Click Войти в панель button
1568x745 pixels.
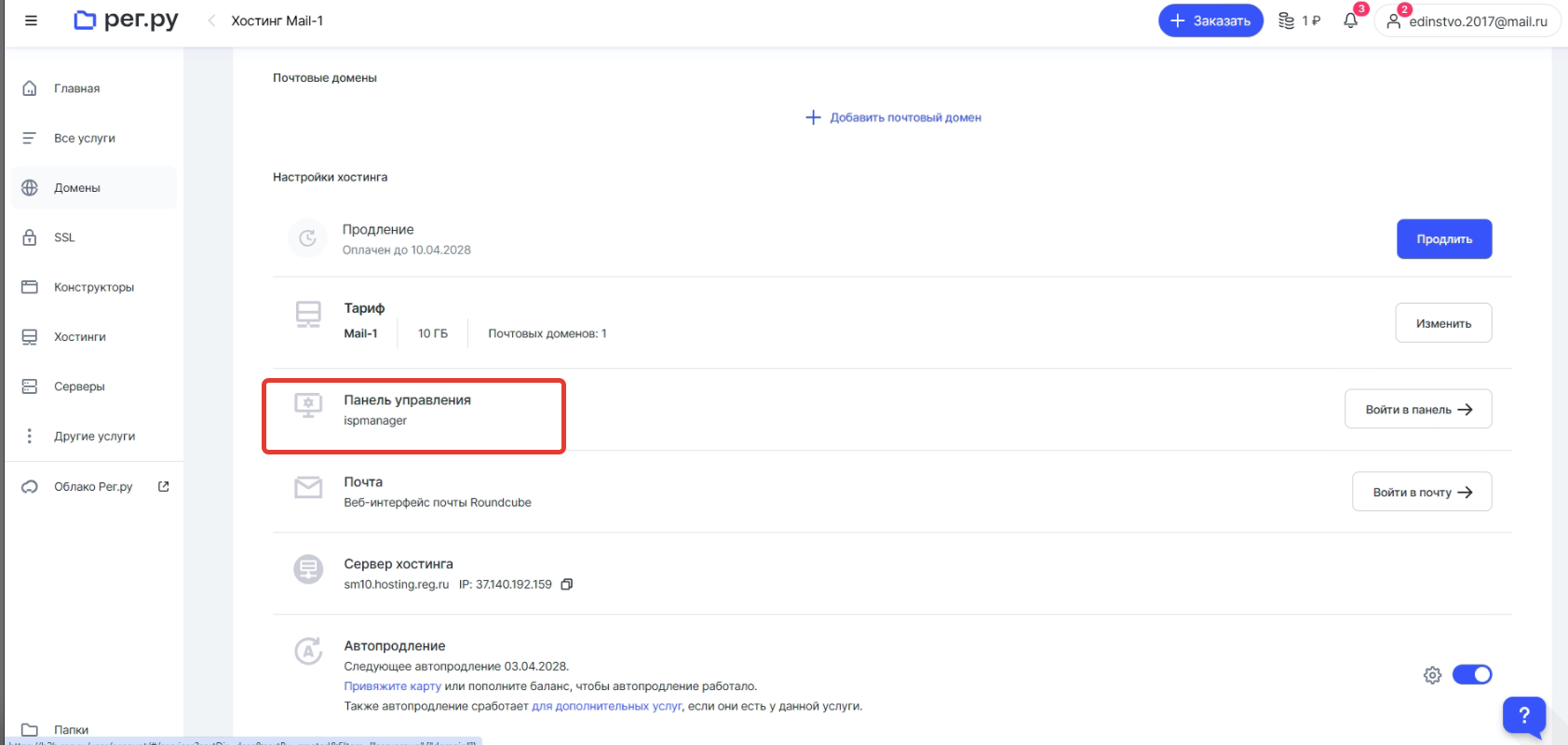1418,409
